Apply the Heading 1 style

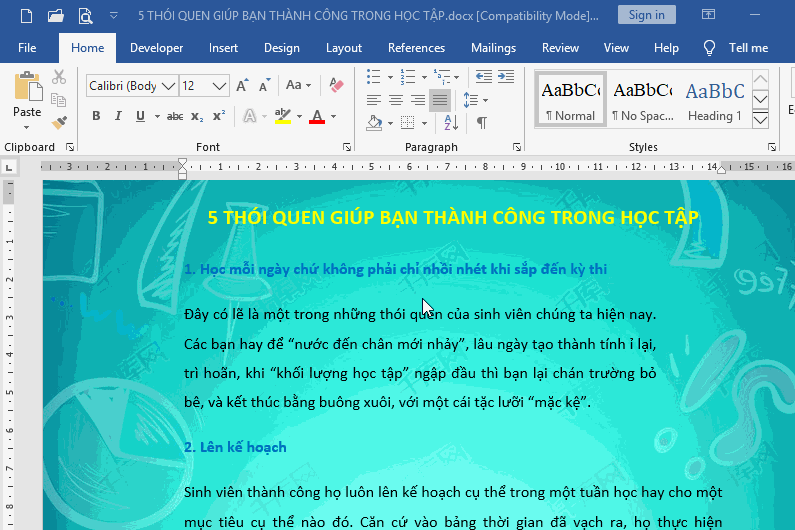pyautogui.click(x=715, y=99)
